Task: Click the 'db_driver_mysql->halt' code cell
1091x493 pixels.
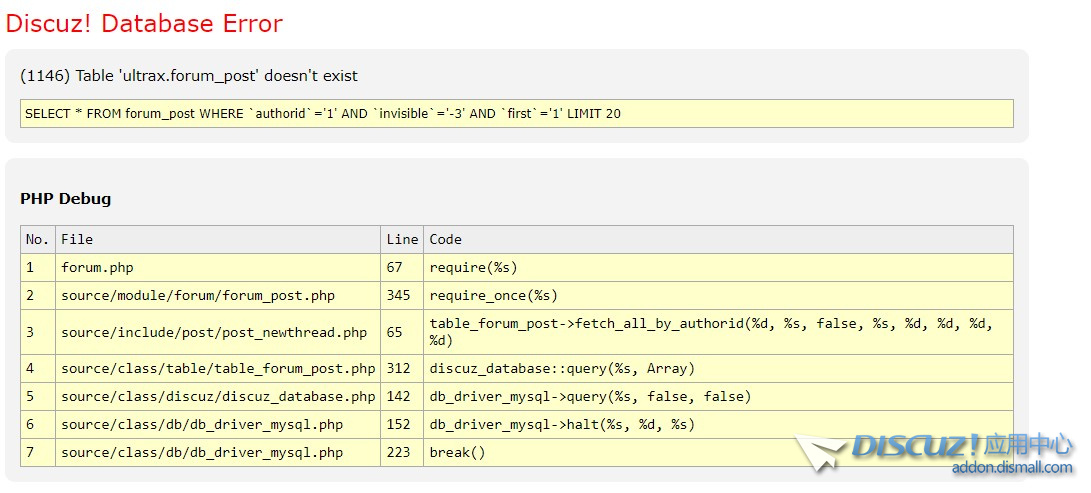Action: coord(718,425)
